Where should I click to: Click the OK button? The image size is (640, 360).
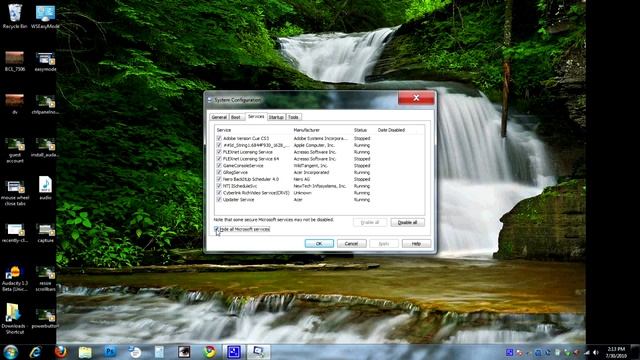tap(319, 244)
